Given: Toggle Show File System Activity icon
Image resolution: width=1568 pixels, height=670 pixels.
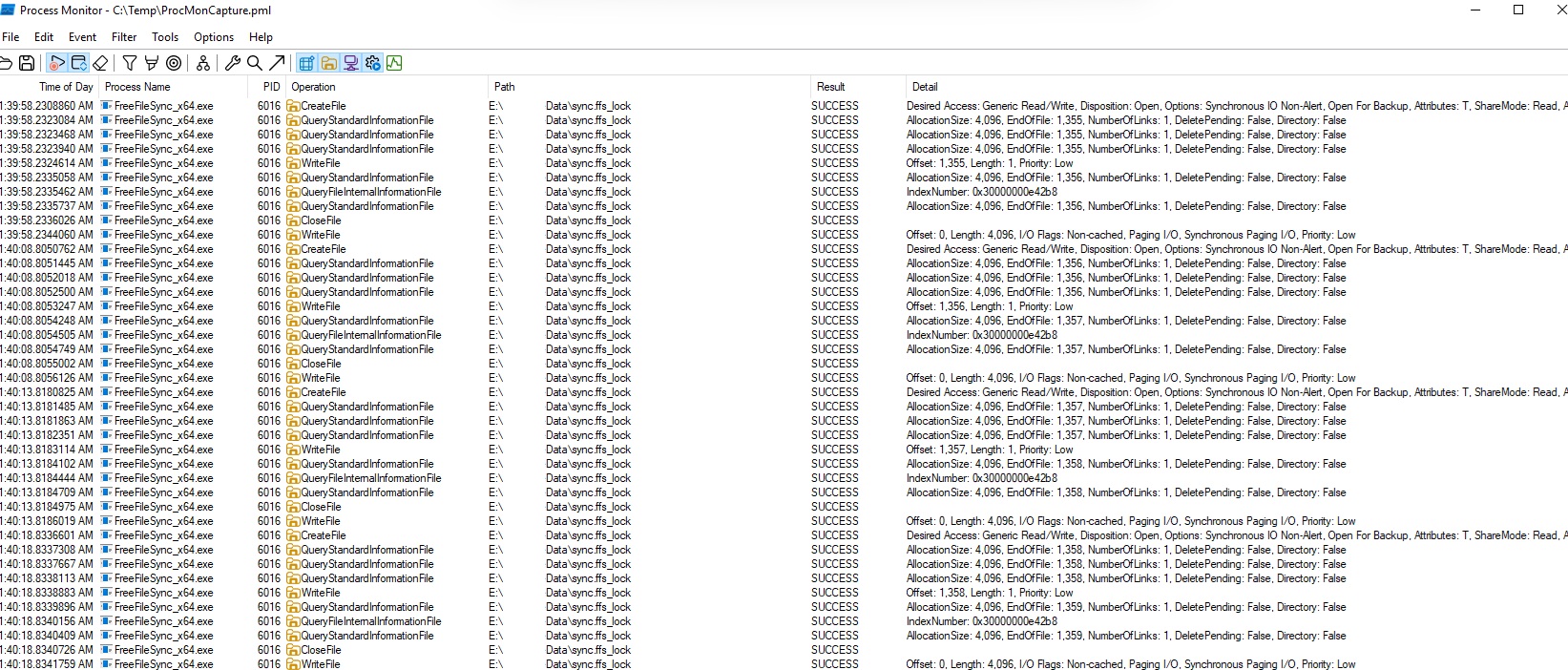Looking at the screenshot, I should [x=328, y=63].
